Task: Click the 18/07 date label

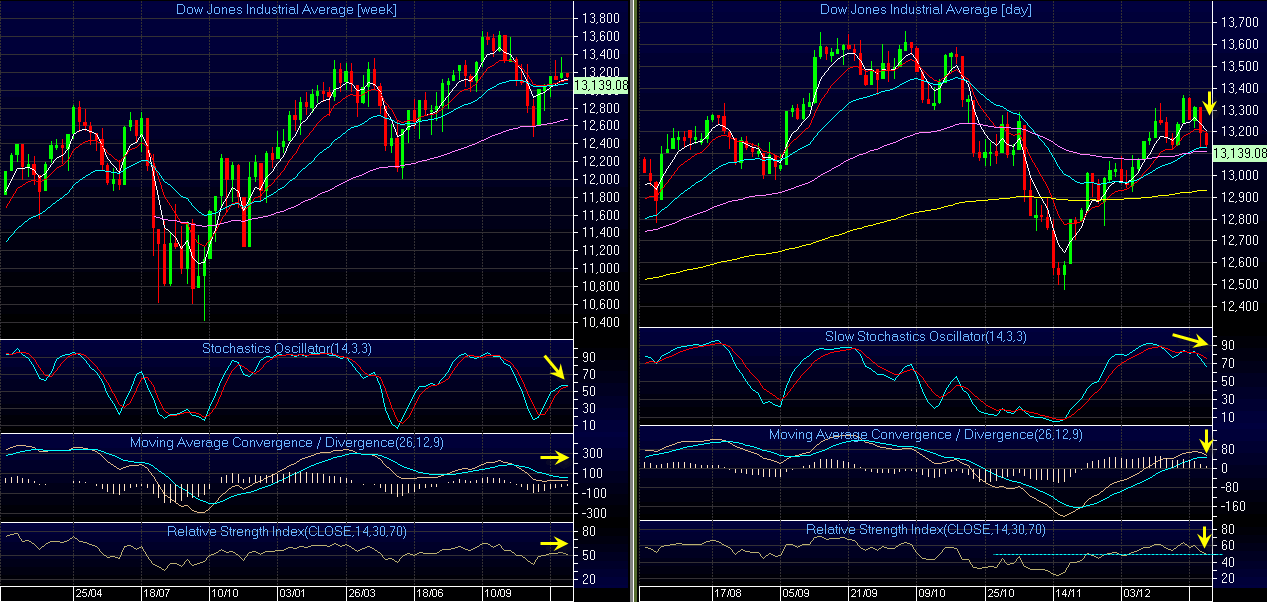Action: click(x=156, y=592)
